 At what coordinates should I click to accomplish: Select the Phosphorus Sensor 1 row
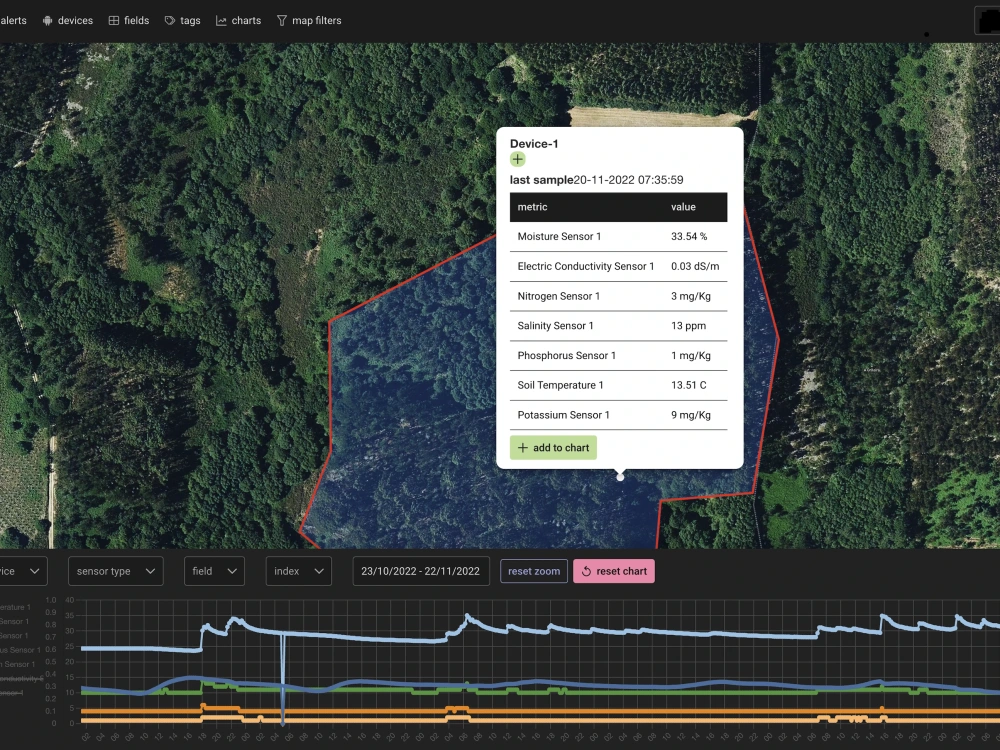click(x=618, y=356)
